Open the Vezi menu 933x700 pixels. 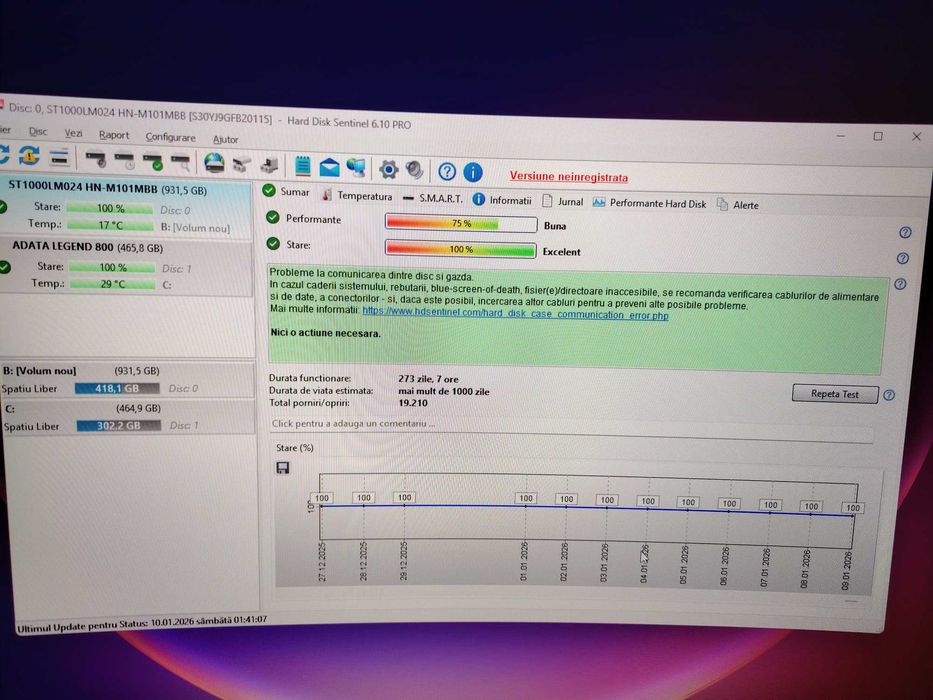point(74,133)
